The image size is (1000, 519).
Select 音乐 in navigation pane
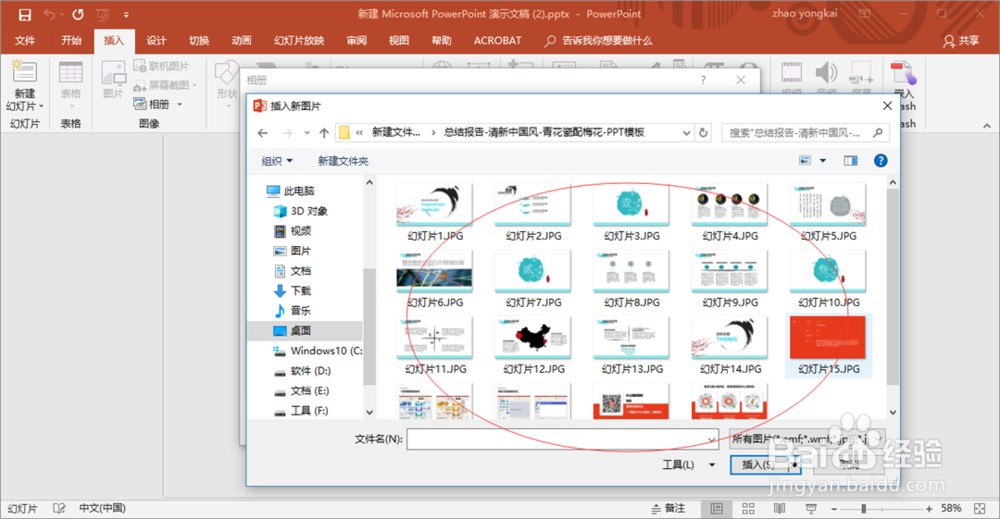pos(292,311)
